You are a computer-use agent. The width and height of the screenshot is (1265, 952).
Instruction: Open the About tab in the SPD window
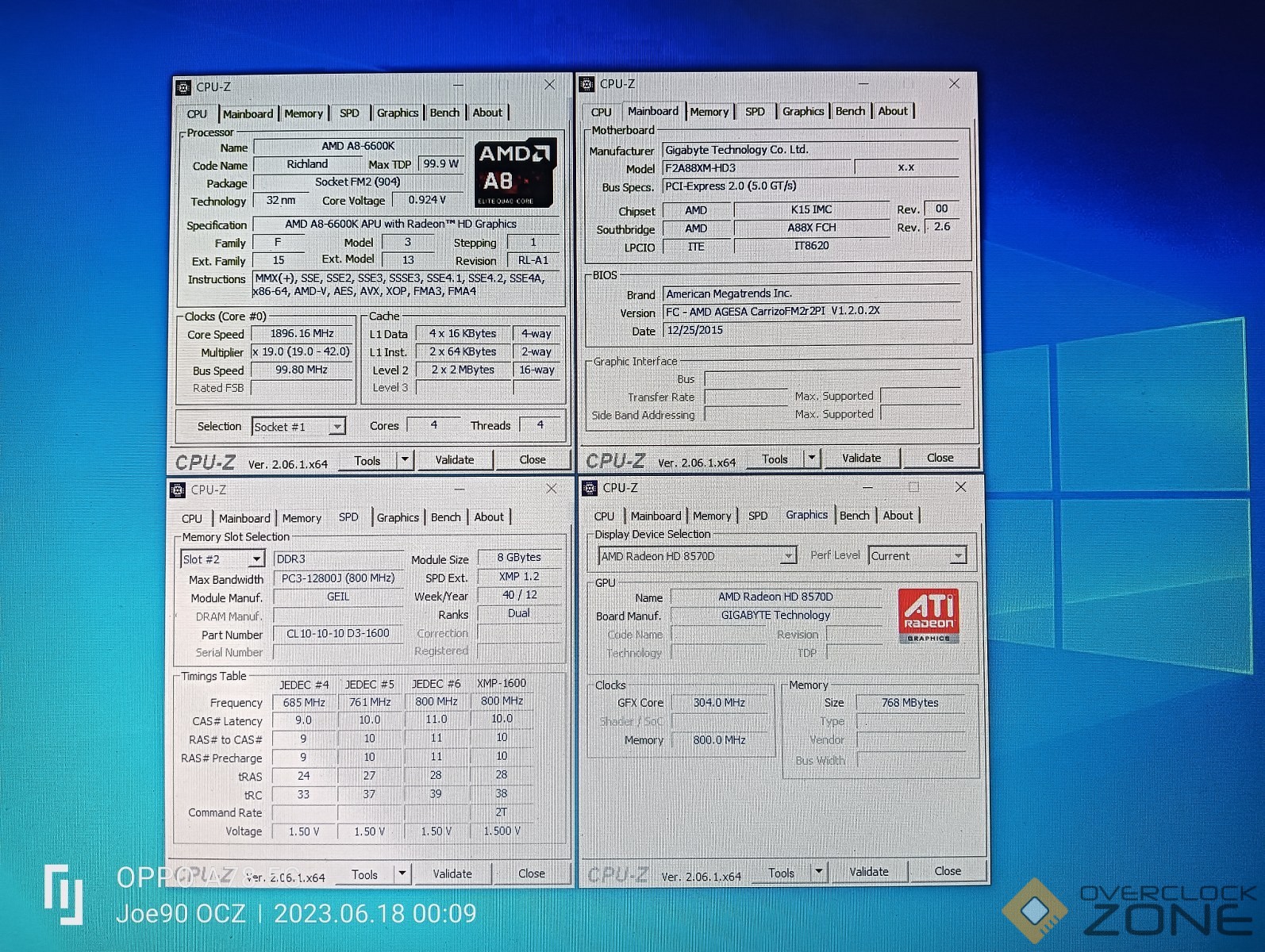click(x=489, y=517)
